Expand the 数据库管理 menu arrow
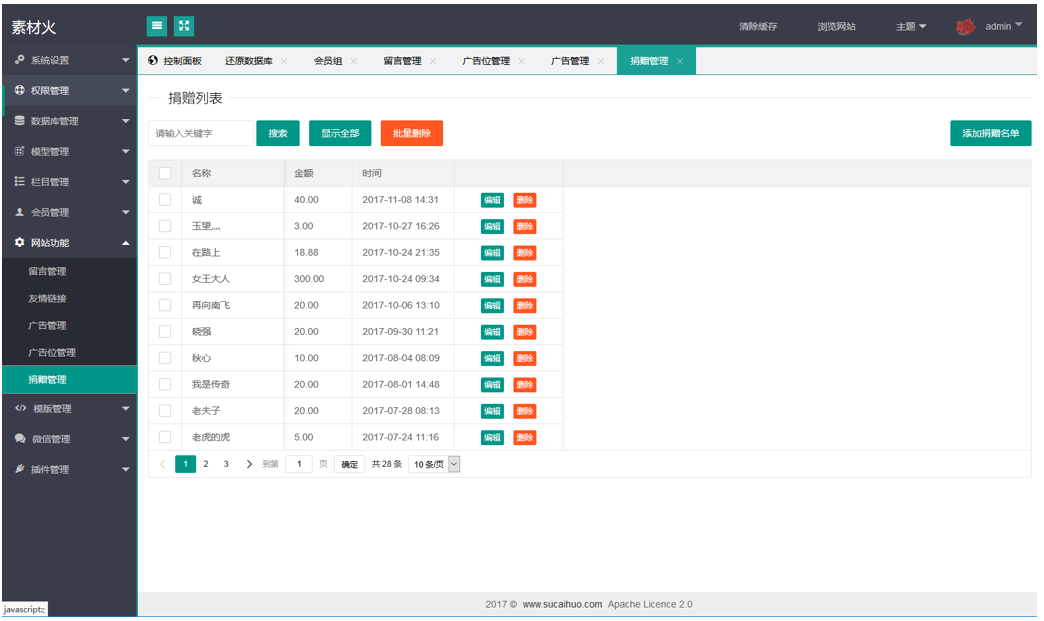The height and width of the screenshot is (621, 1044). click(126, 121)
